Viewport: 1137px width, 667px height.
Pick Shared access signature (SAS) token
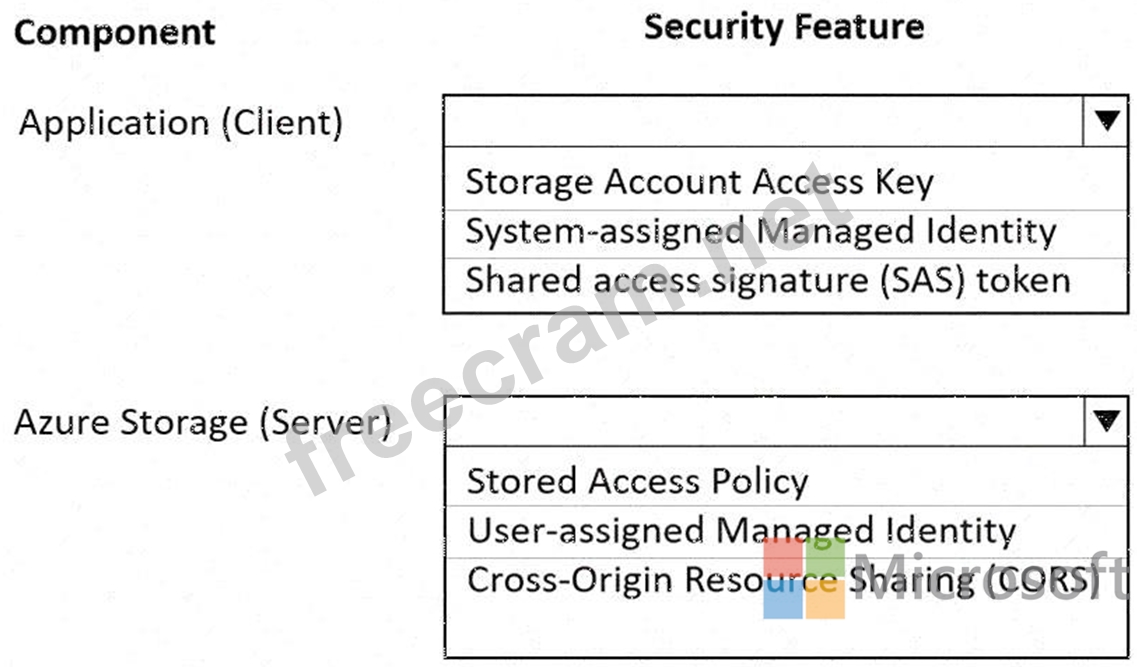pos(767,280)
